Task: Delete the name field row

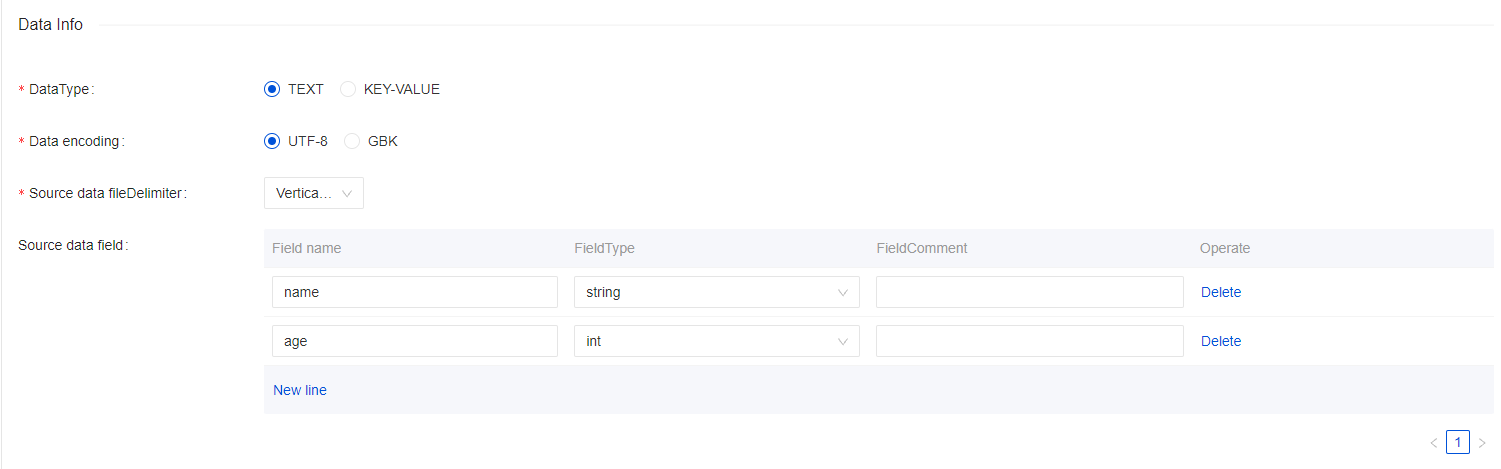Action: click(x=1221, y=292)
